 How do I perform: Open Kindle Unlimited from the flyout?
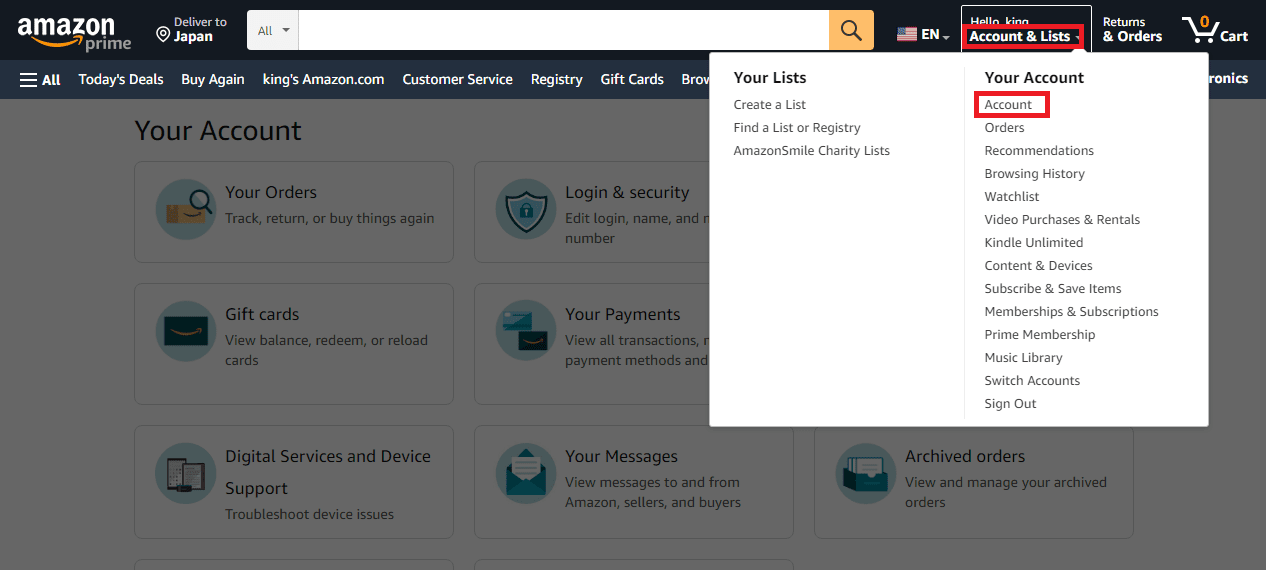point(1034,243)
